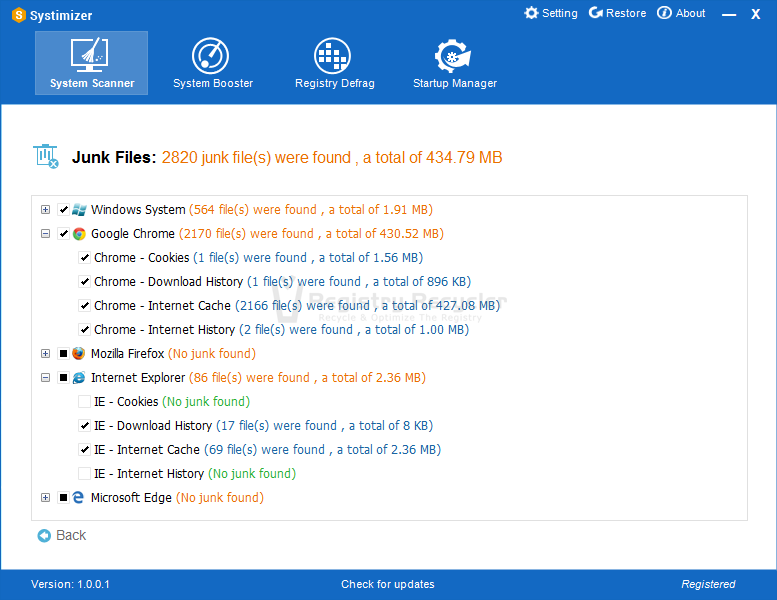Check IE - Internet History checkbox
Screen dimensions: 777x600
84,474
